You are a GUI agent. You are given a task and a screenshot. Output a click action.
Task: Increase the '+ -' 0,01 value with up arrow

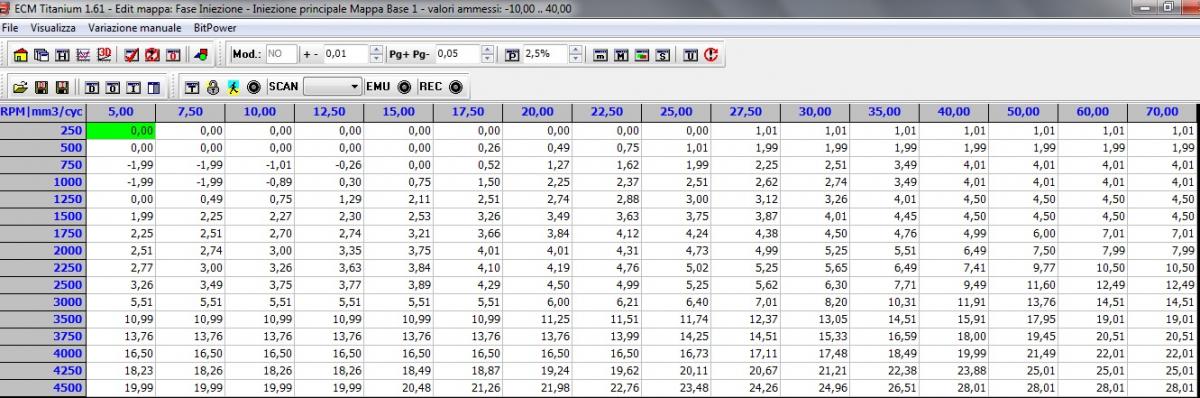click(x=376, y=49)
